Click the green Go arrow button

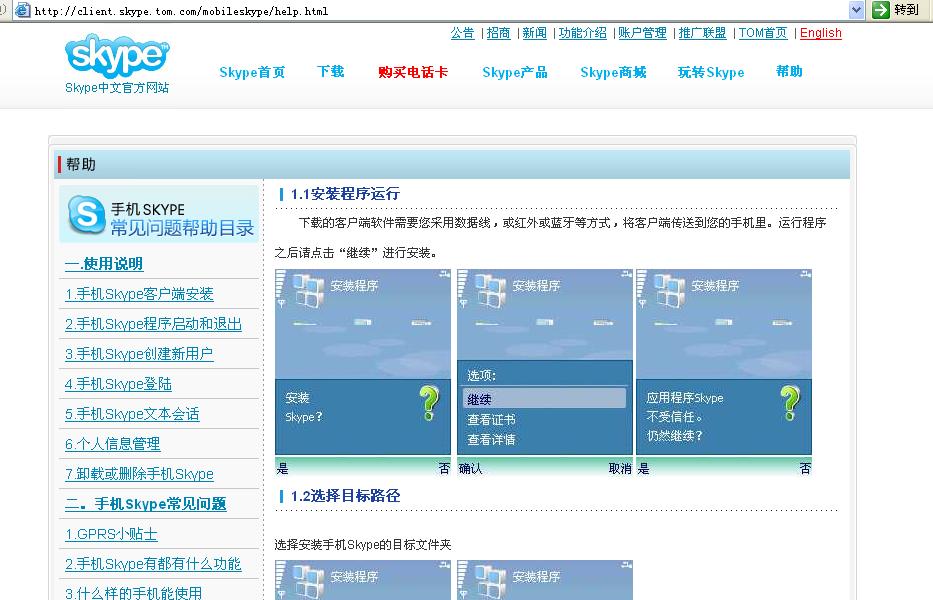pyautogui.click(x=881, y=10)
